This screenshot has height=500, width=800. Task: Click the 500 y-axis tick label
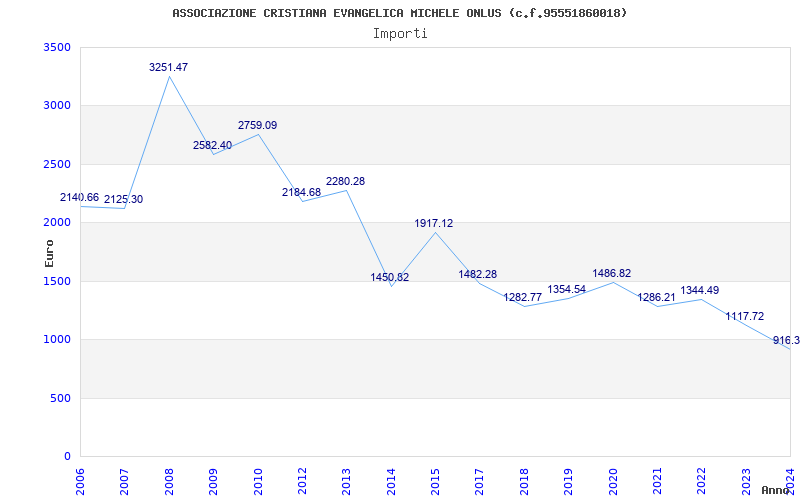tap(60, 398)
